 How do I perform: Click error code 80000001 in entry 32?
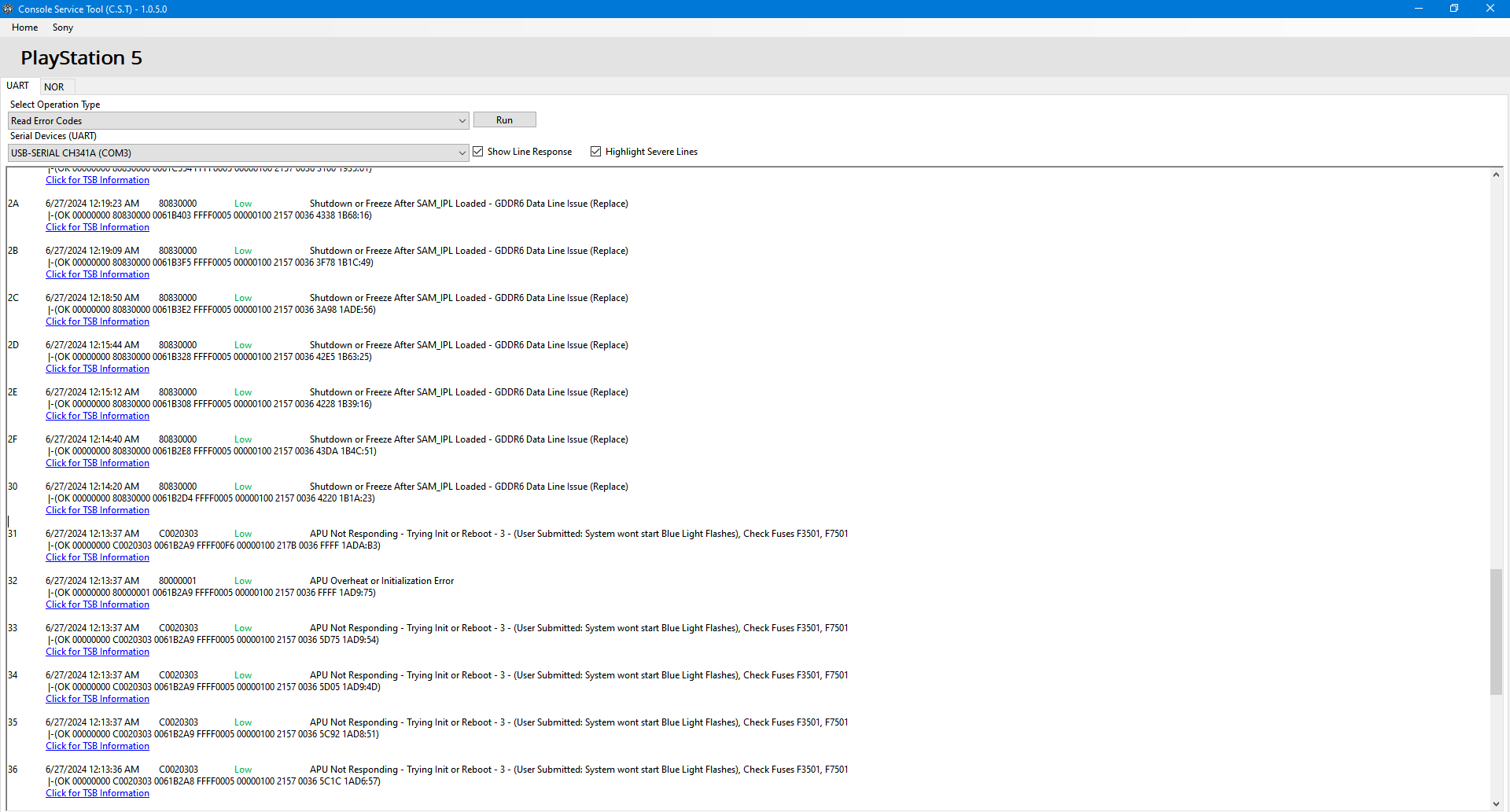(178, 581)
